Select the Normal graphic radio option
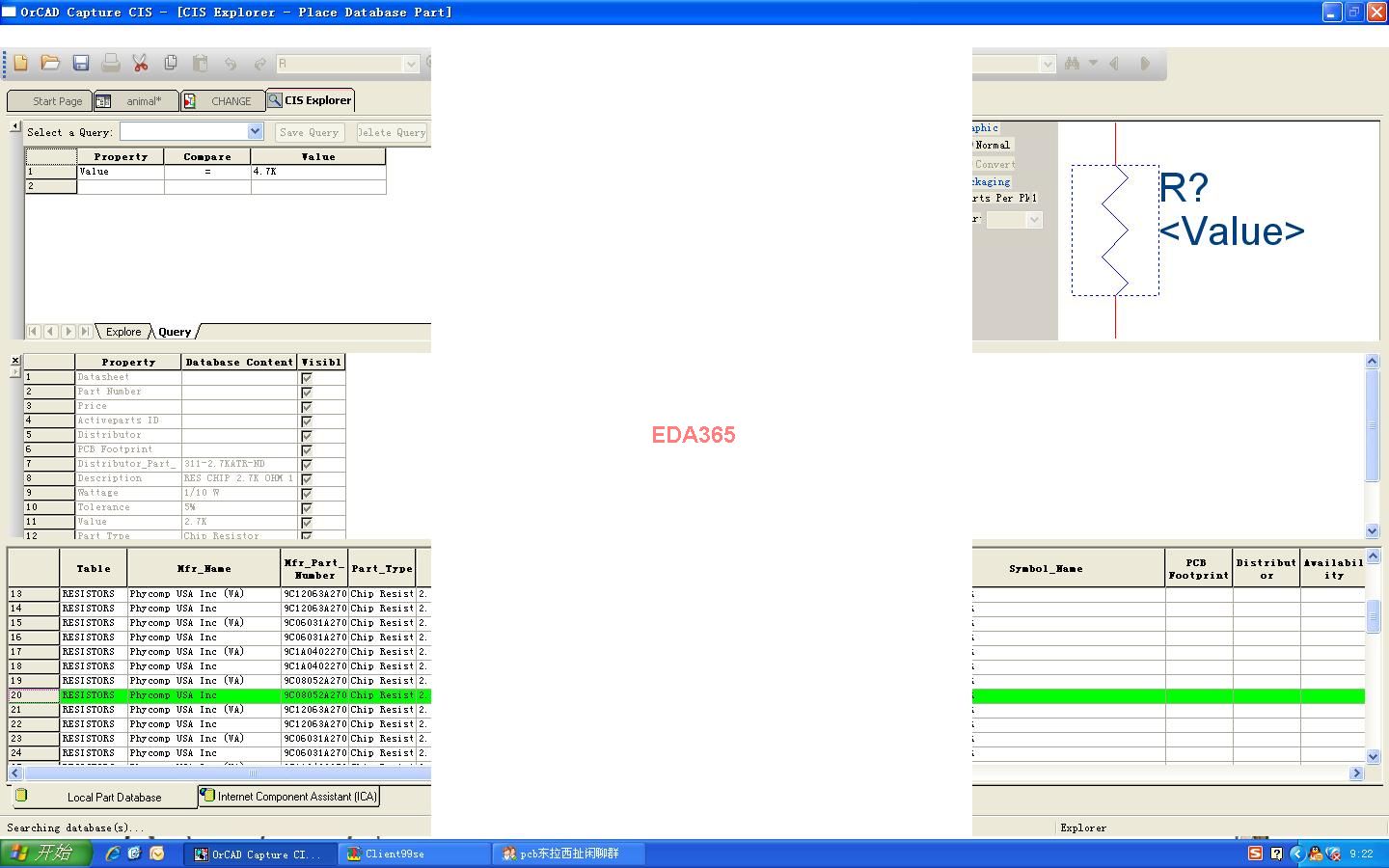 (x=991, y=146)
